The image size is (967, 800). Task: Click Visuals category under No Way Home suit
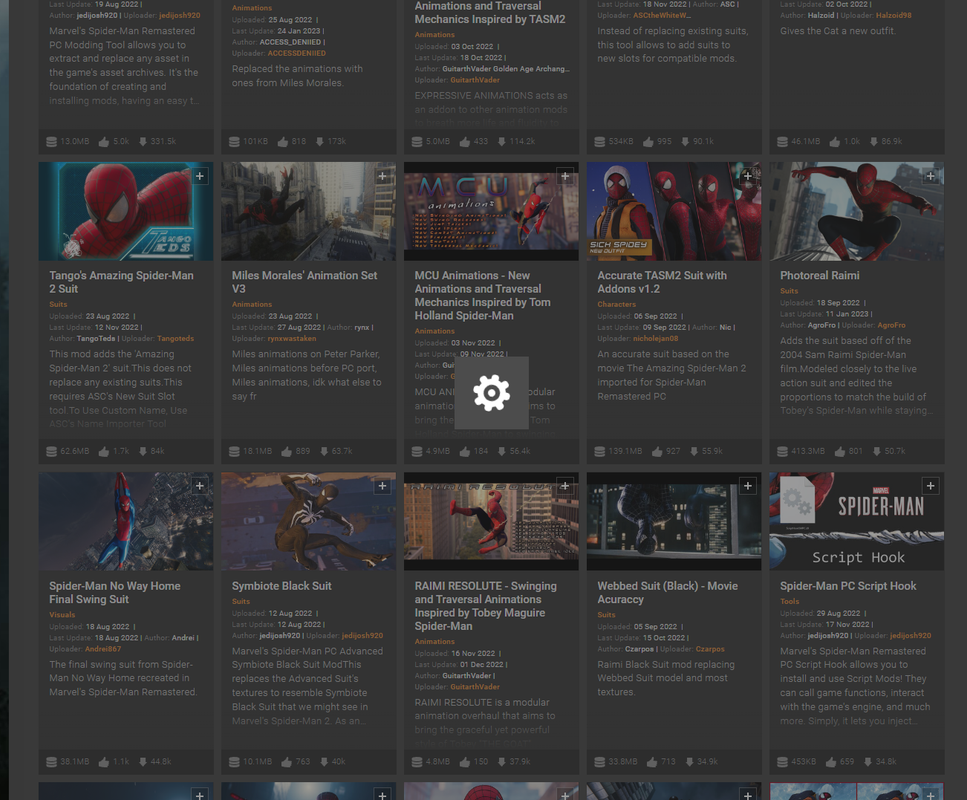point(62,614)
